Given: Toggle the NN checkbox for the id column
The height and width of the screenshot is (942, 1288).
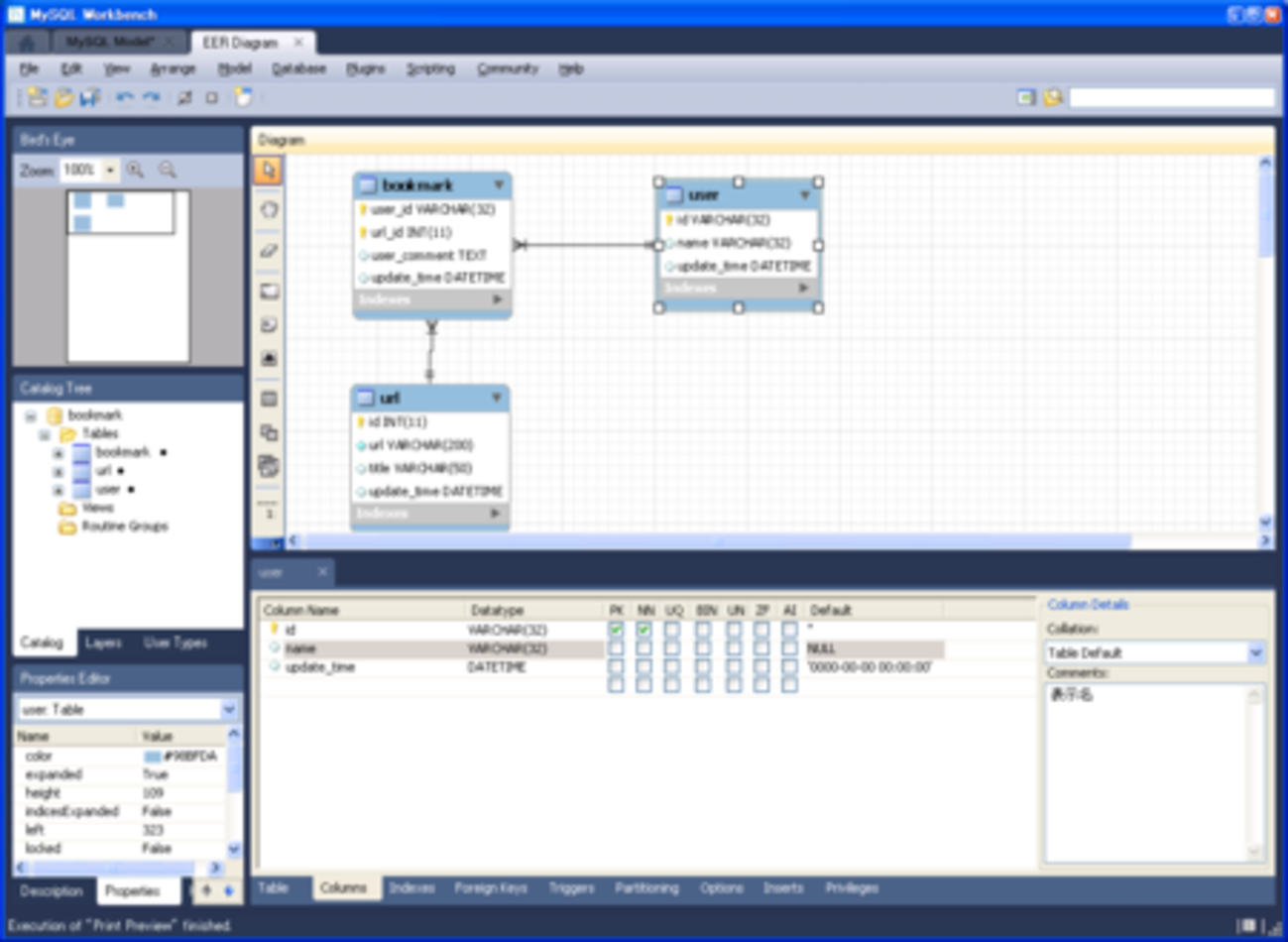Looking at the screenshot, I should pos(644,630).
